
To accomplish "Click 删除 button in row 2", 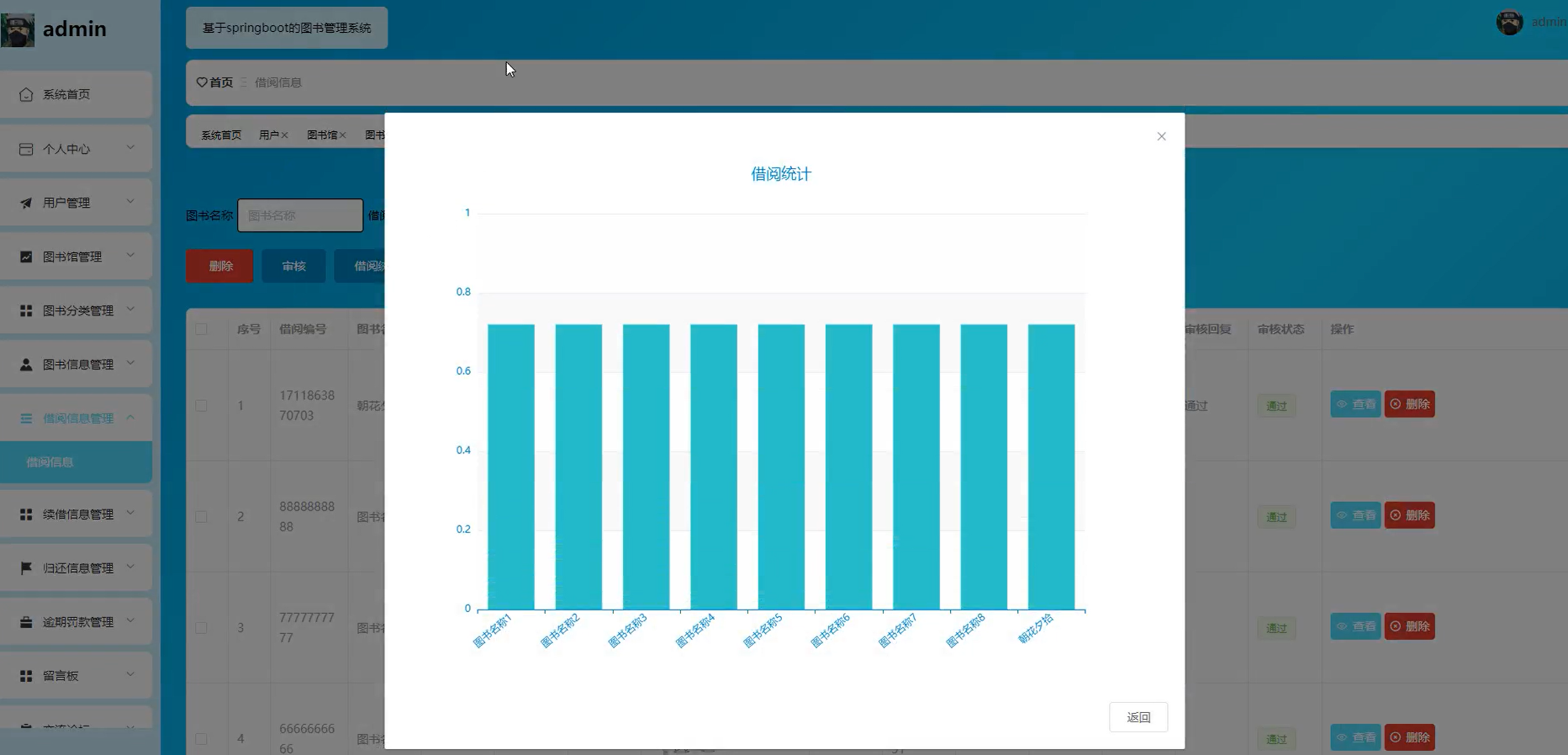I will click(x=1410, y=515).
